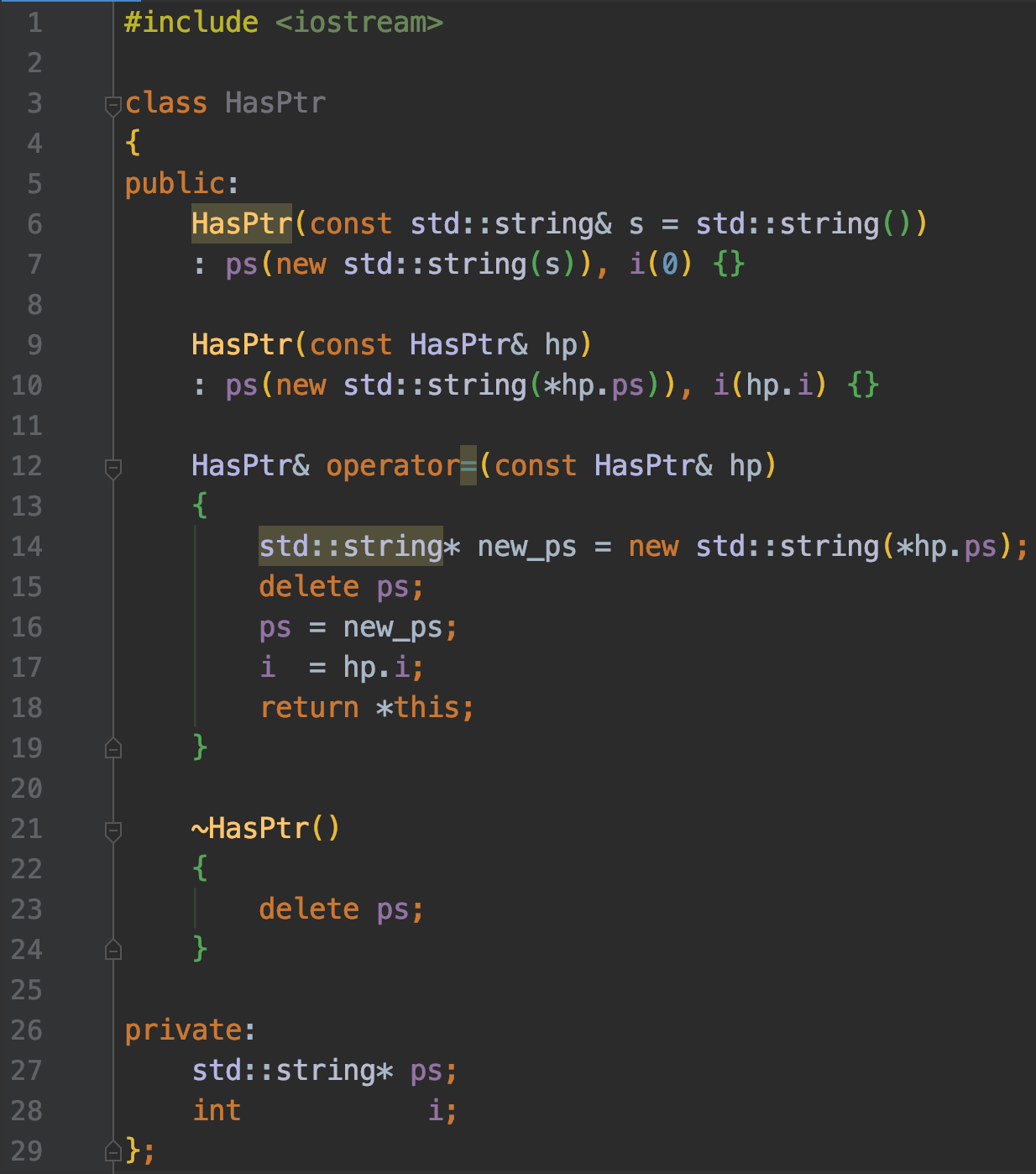Viewport: 1036px width, 1174px height.
Task: Click line number 12 in the gutter
Action: [x=26, y=466]
